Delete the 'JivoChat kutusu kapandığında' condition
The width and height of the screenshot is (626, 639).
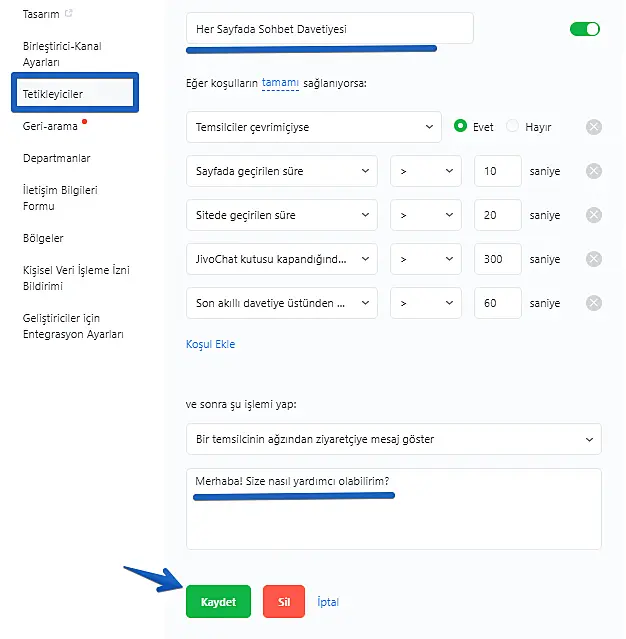pos(593,259)
